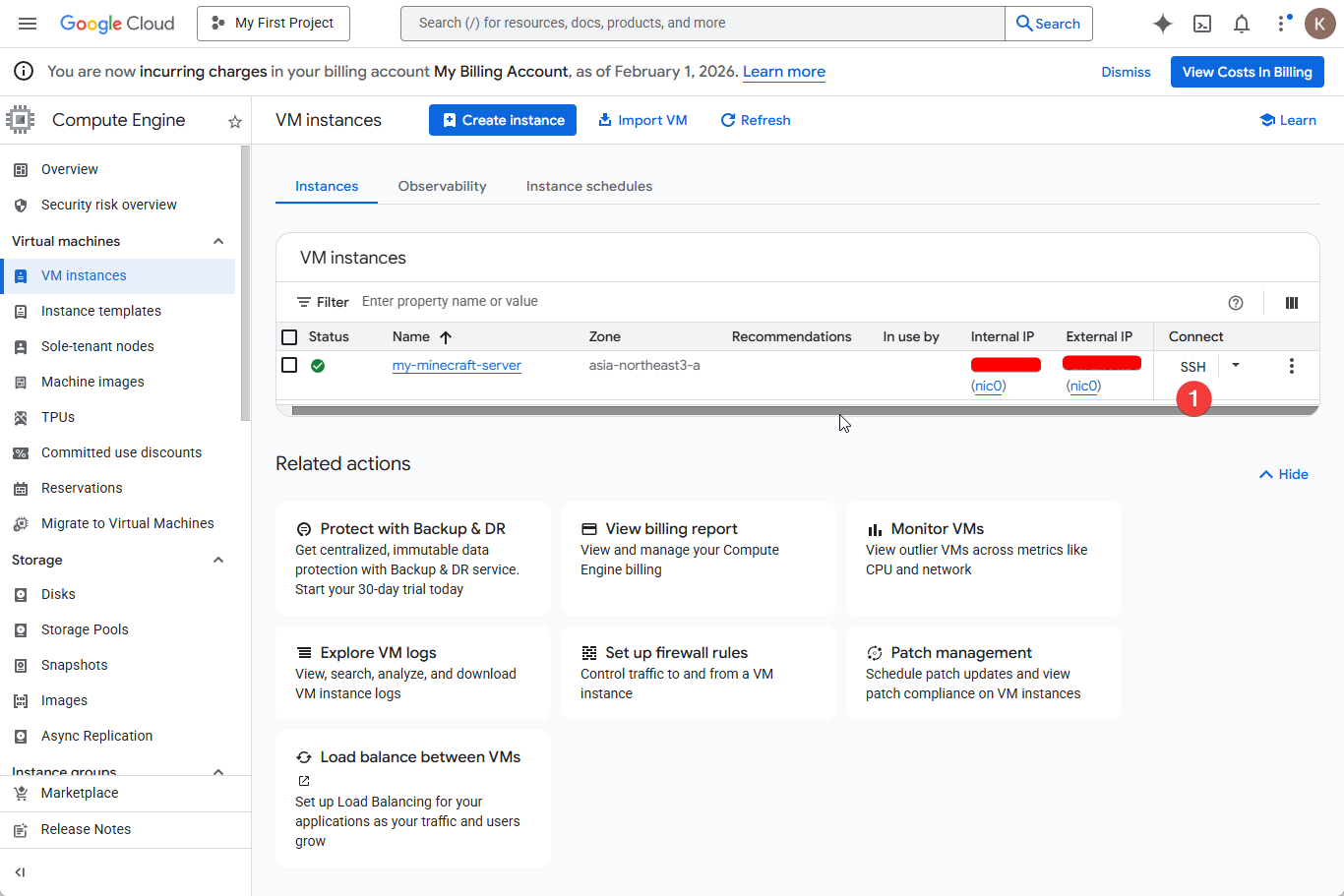The image size is (1344, 896).
Task: Refresh the VM instances list
Action: coord(756,120)
